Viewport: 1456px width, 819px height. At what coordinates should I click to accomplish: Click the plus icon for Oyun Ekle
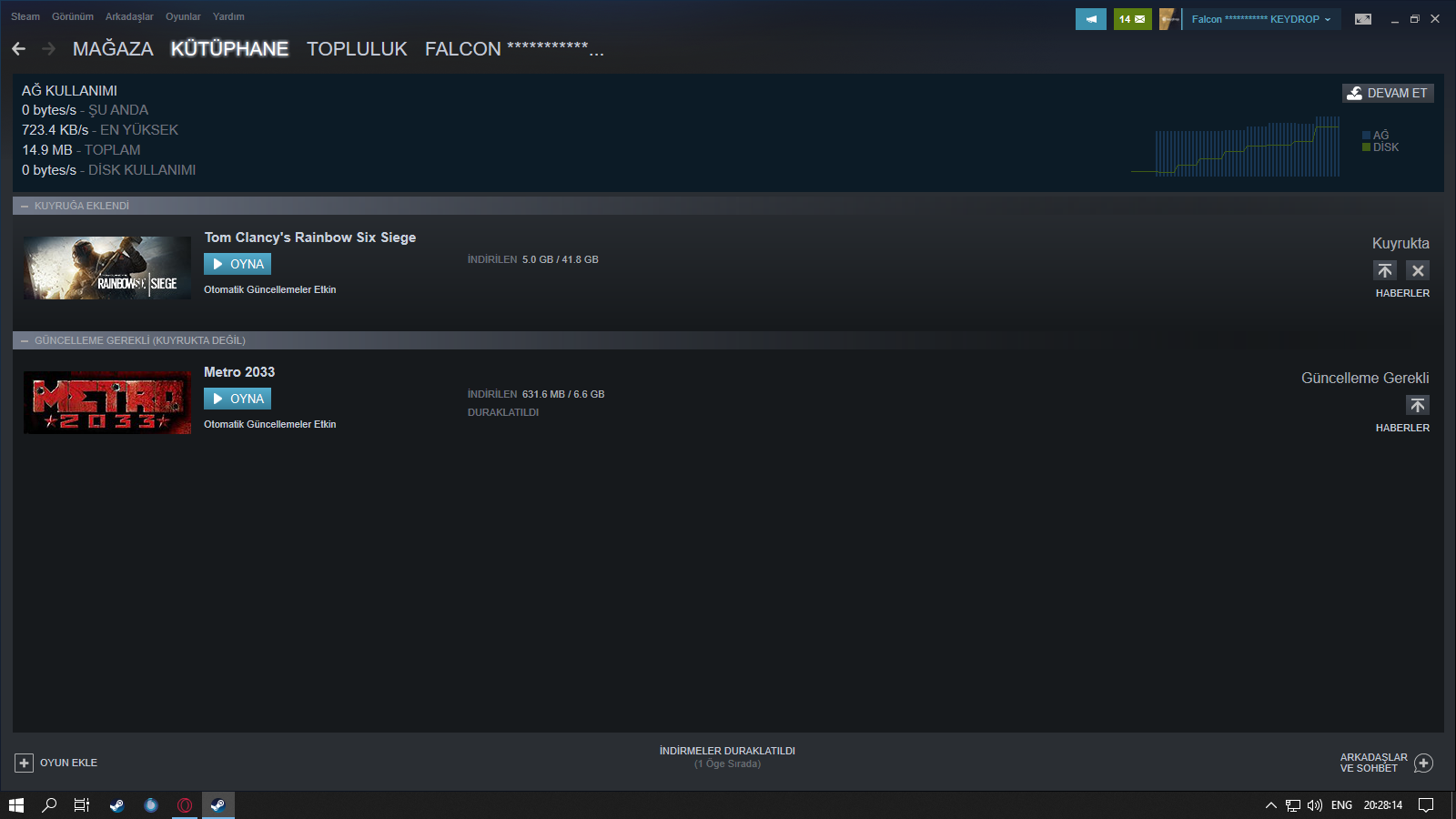25,763
